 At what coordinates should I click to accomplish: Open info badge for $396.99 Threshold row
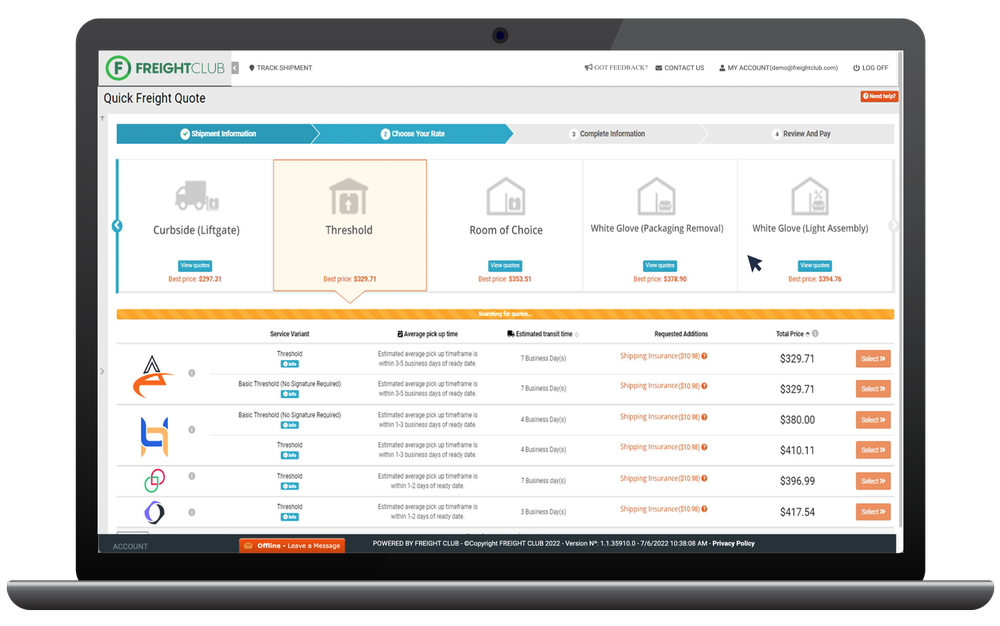click(x=290, y=486)
